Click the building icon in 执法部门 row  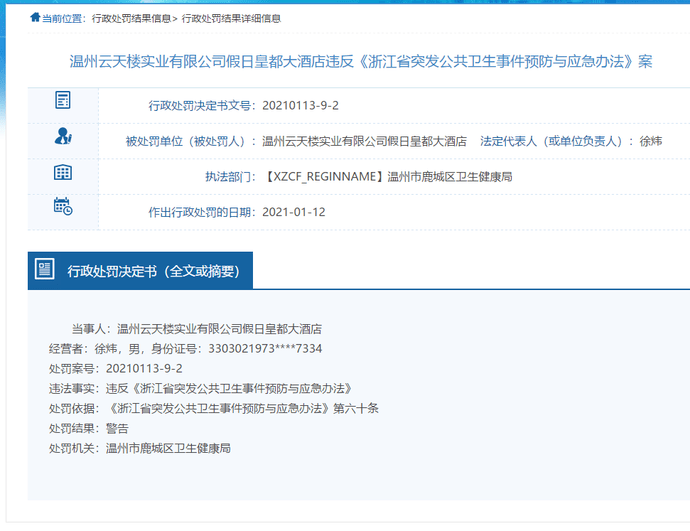pos(63,172)
